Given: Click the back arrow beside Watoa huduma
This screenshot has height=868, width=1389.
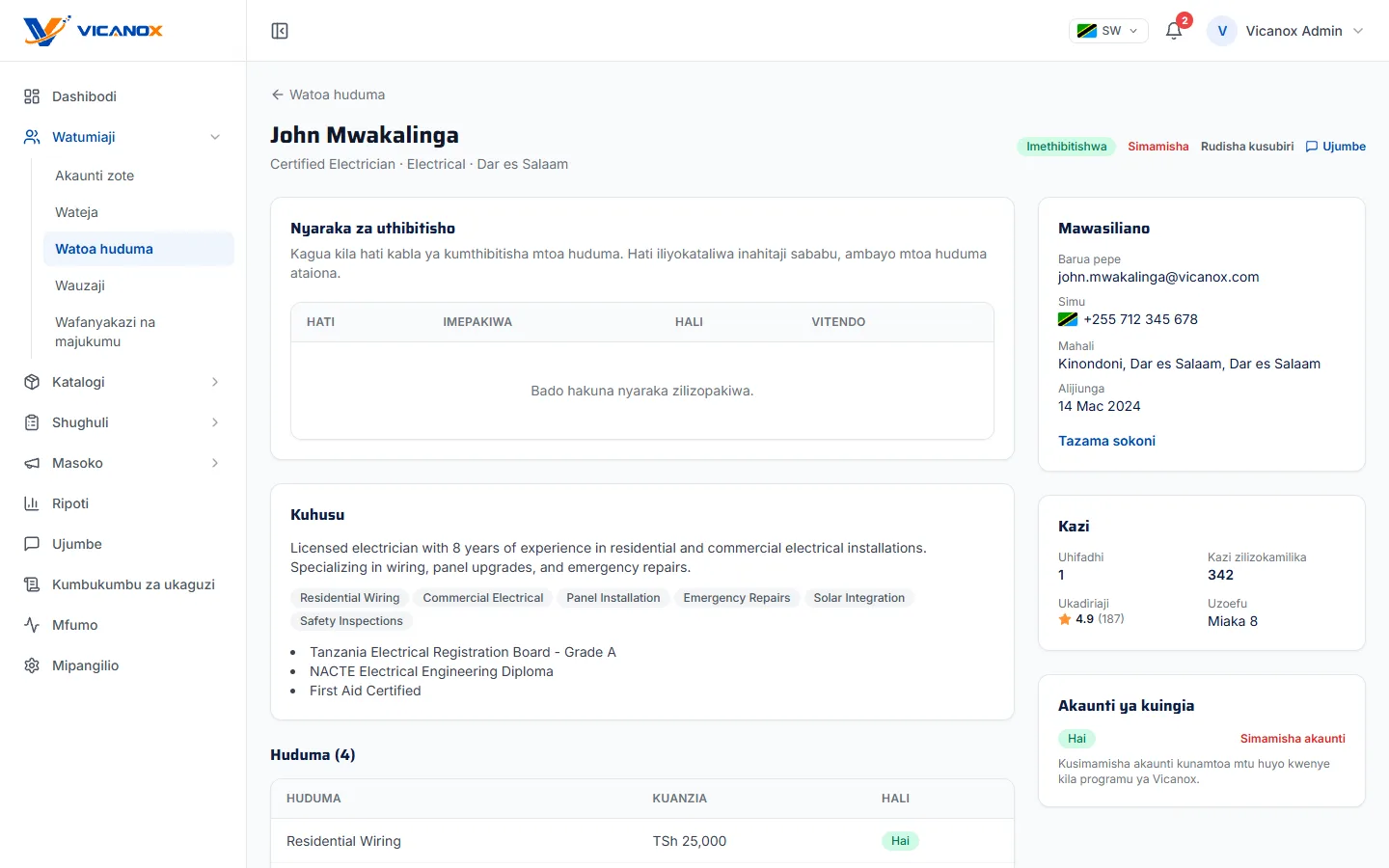Looking at the screenshot, I should tap(278, 95).
